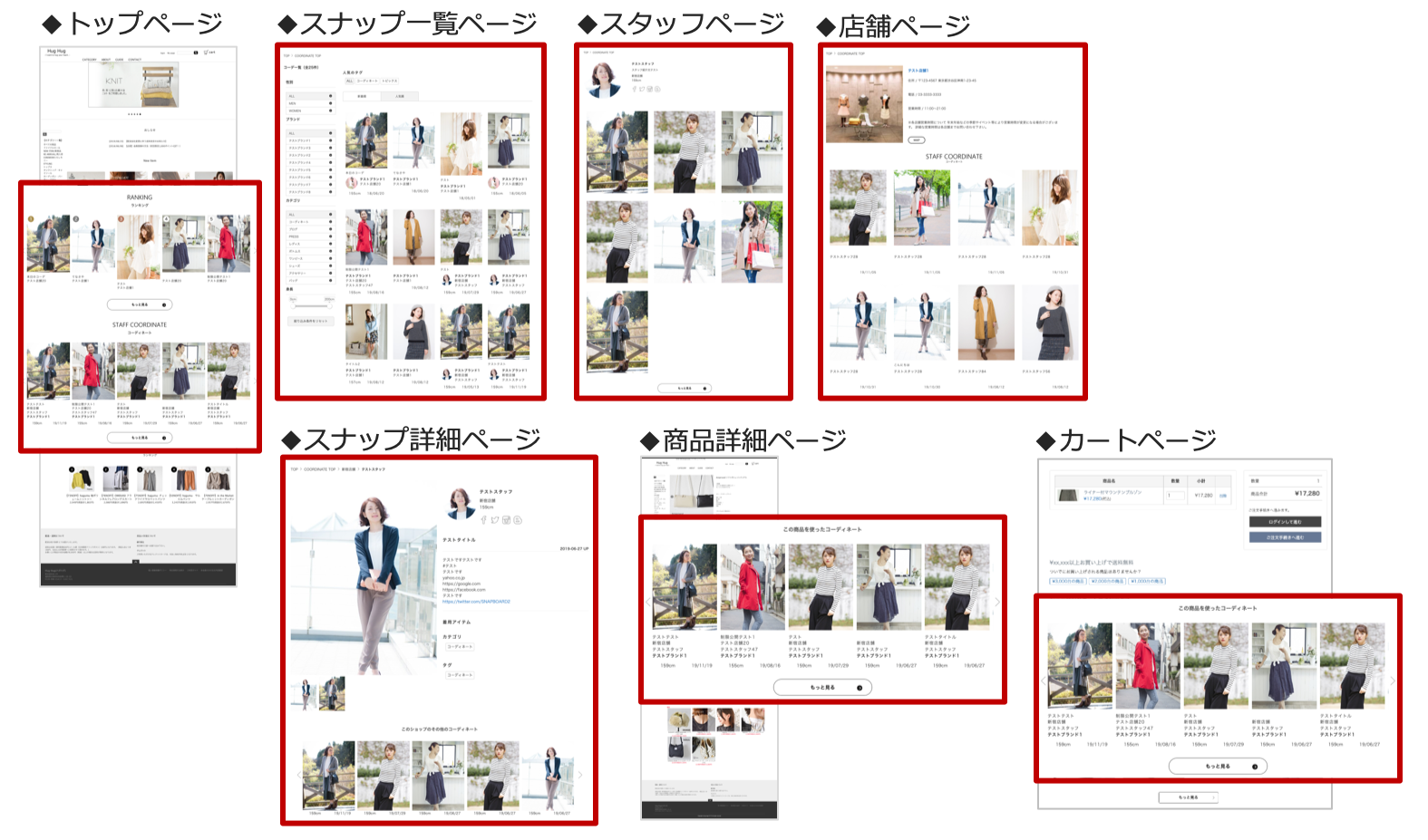The image size is (1428, 840).
Task: Click もっと見る button in cart coordinate section
Action: pyautogui.click(x=1217, y=767)
